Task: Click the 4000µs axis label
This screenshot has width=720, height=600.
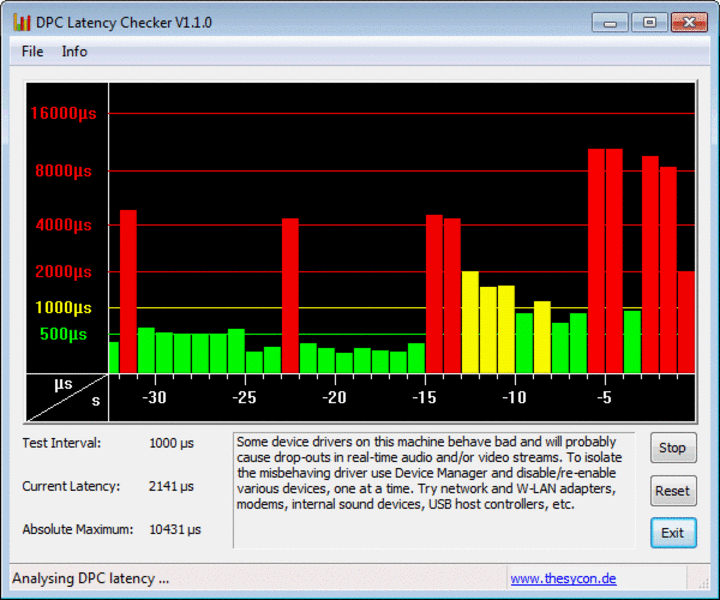Action: coord(63,225)
